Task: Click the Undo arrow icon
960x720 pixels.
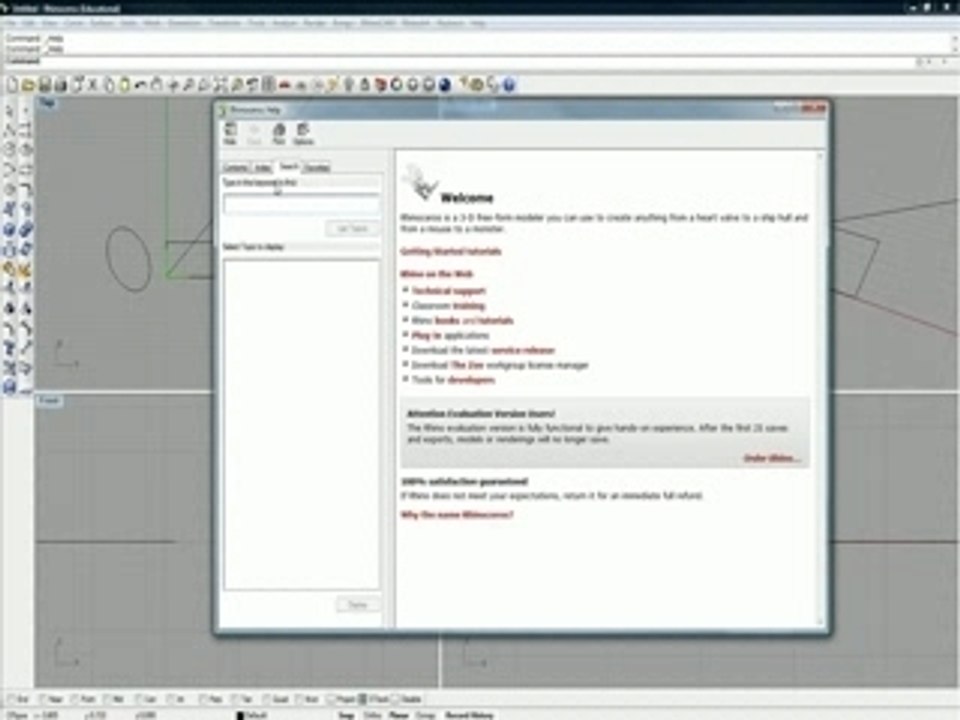Action: (140, 84)
